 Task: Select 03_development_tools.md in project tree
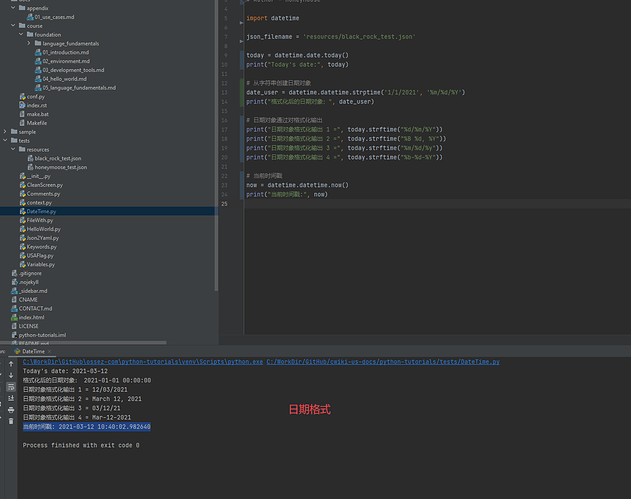[x=73, y=70]
